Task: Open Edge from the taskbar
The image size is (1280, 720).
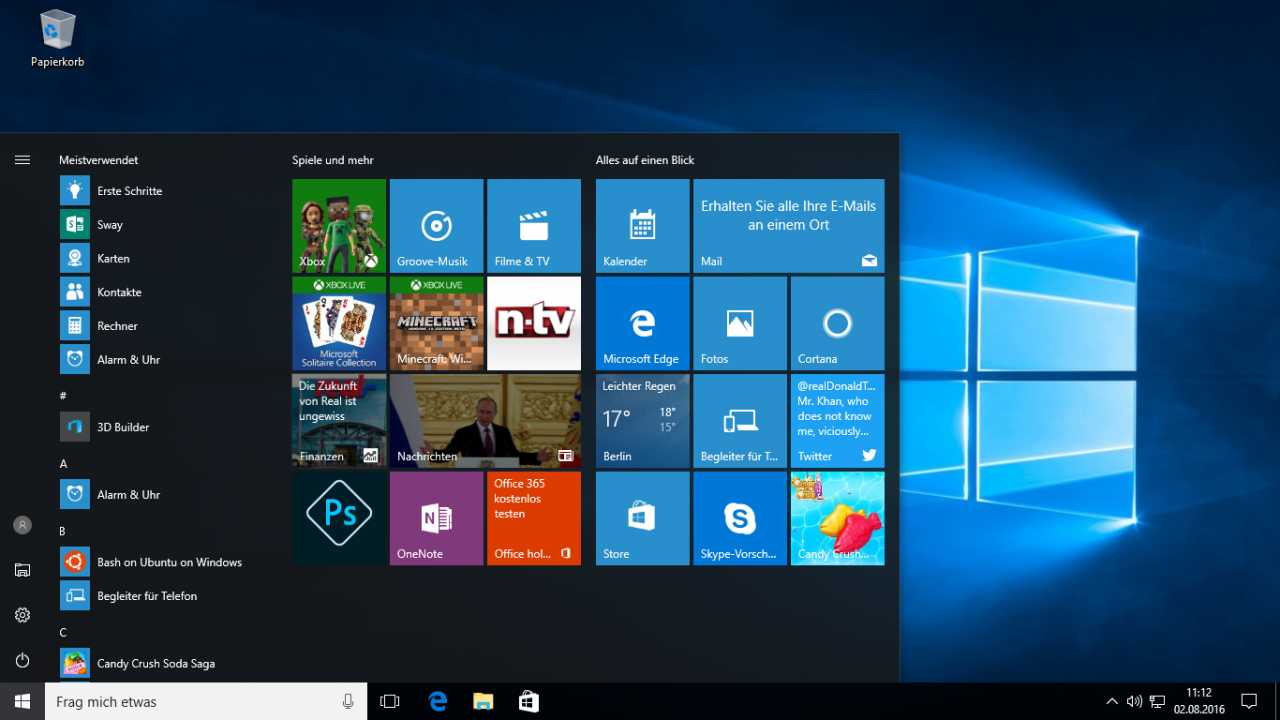Action: 438,702
